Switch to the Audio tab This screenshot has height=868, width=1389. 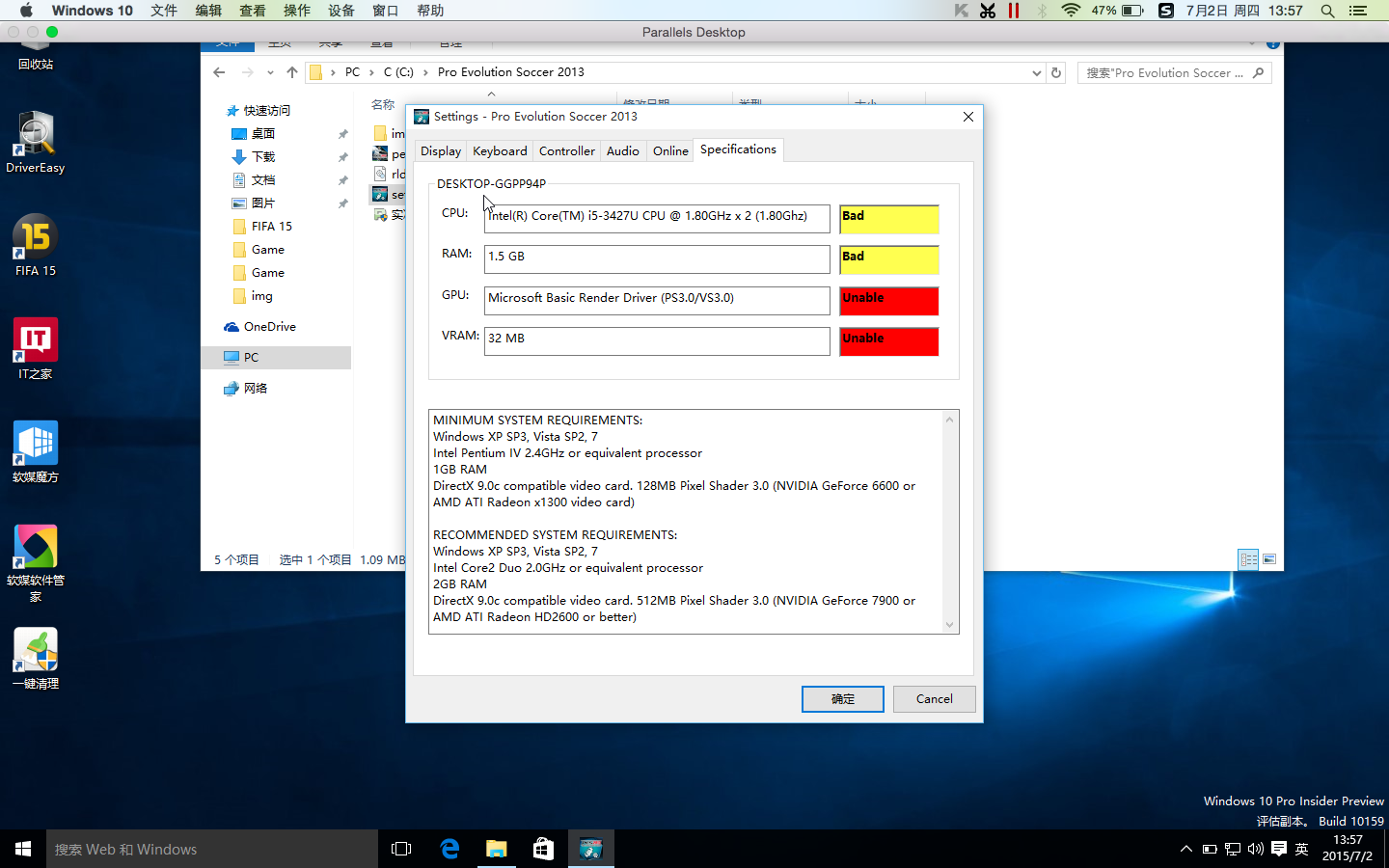pos(623,151)
